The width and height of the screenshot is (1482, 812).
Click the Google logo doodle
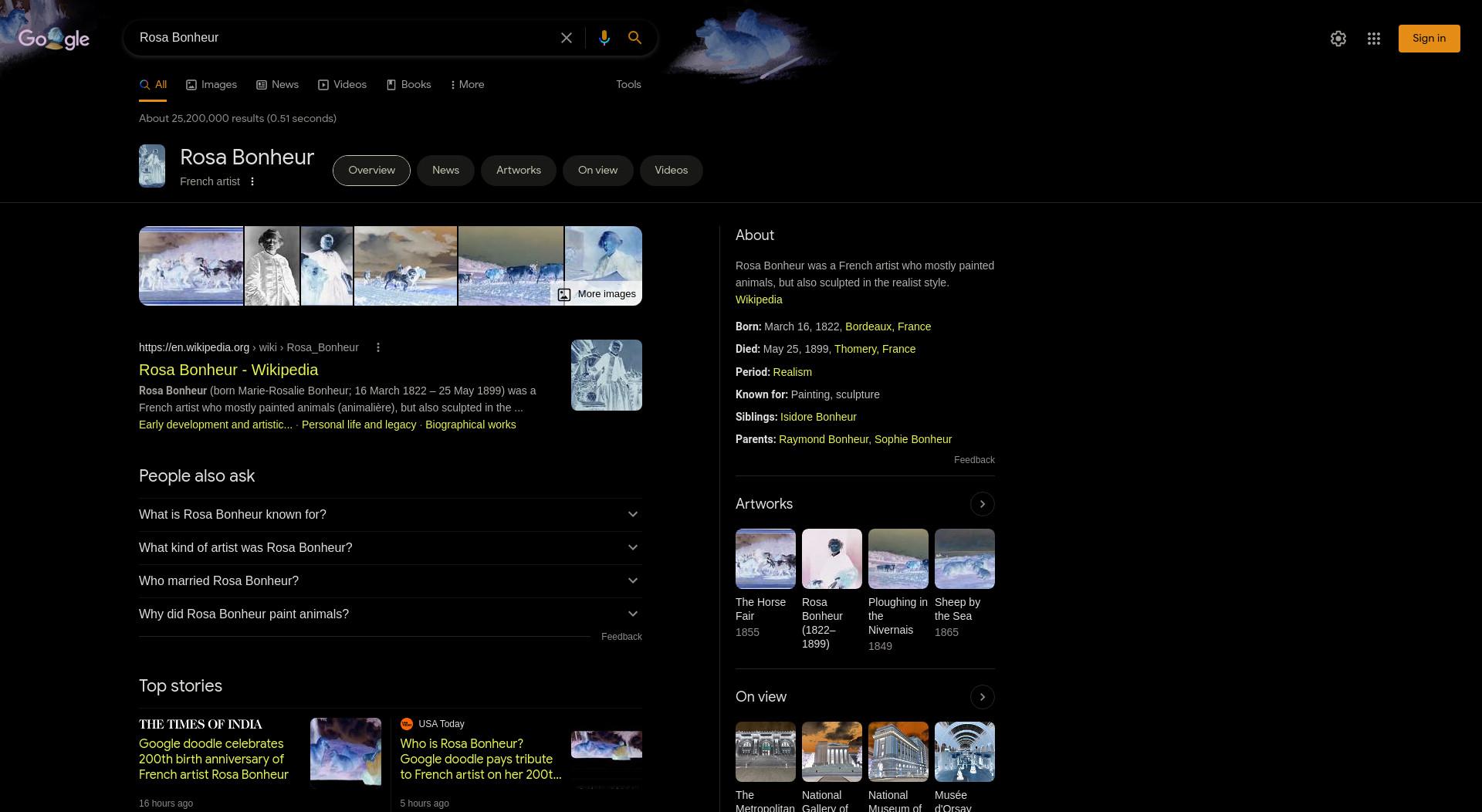coord(54,39)
